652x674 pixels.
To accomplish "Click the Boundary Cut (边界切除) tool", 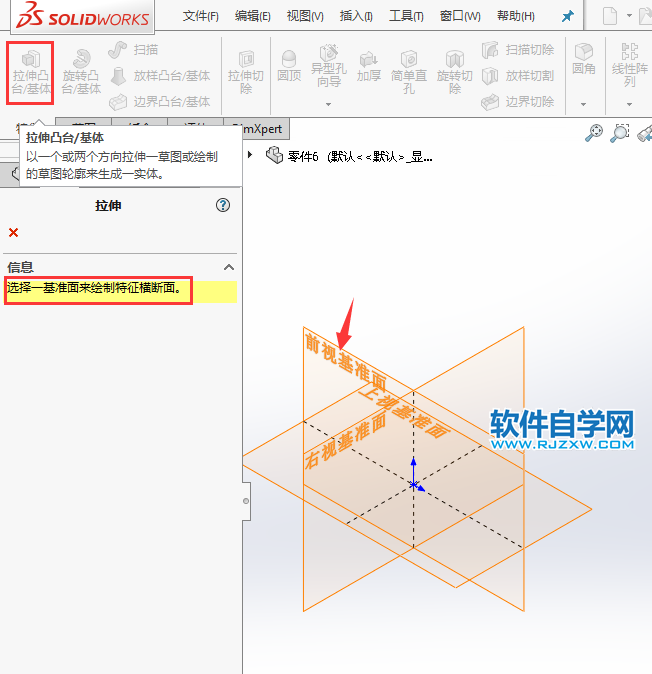I will [518, 101].
